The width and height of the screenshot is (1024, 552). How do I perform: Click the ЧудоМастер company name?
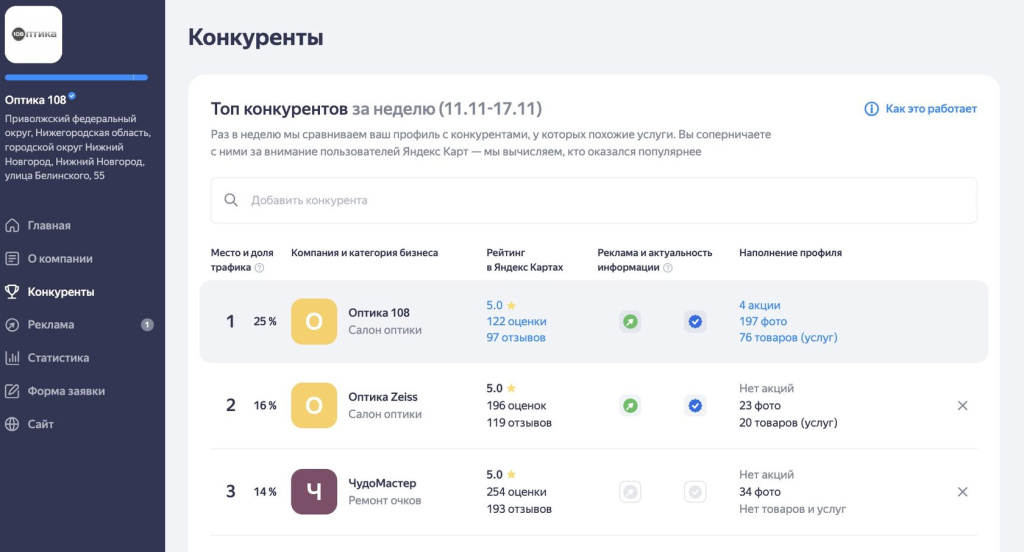click(x=382, y=483)
